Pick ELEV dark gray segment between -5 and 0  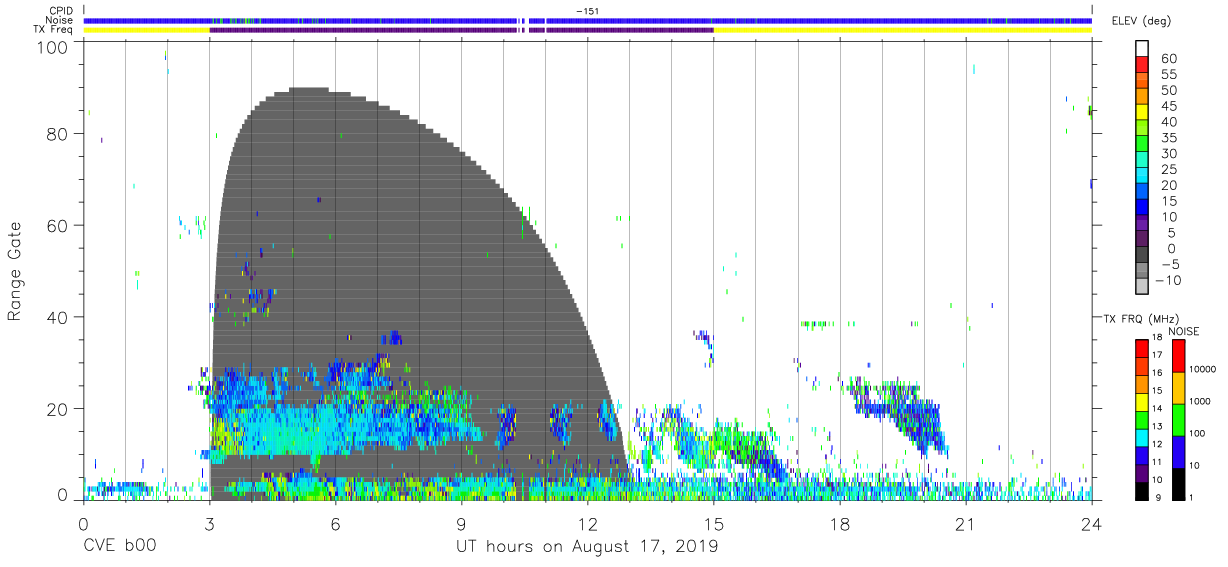point(1143,256)
